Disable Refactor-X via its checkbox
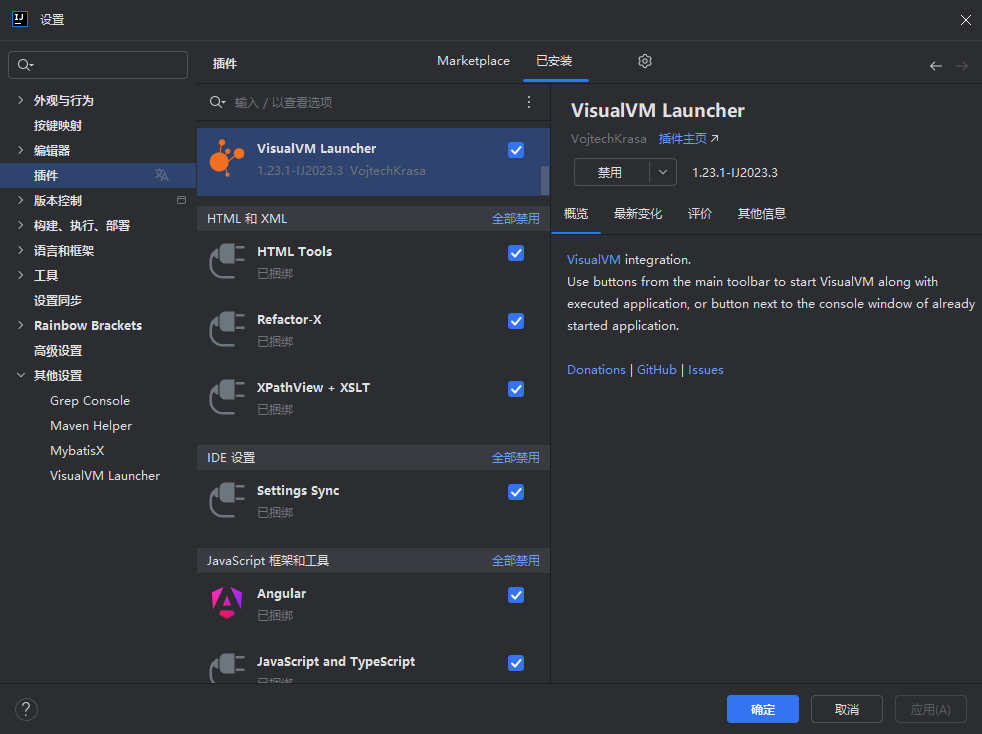Image resolution: width=982 pixels, height=734 pixels. (516, 321)
